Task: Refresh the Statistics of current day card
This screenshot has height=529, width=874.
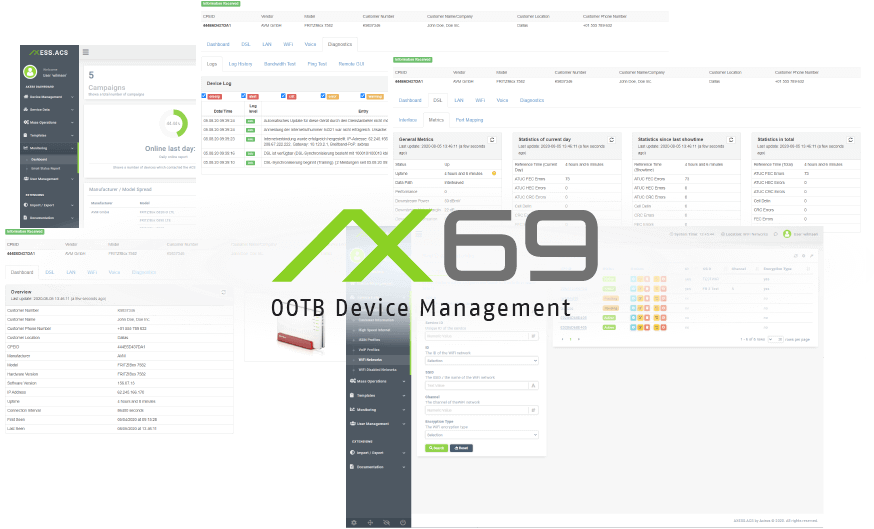Action: tap(611, 140)
